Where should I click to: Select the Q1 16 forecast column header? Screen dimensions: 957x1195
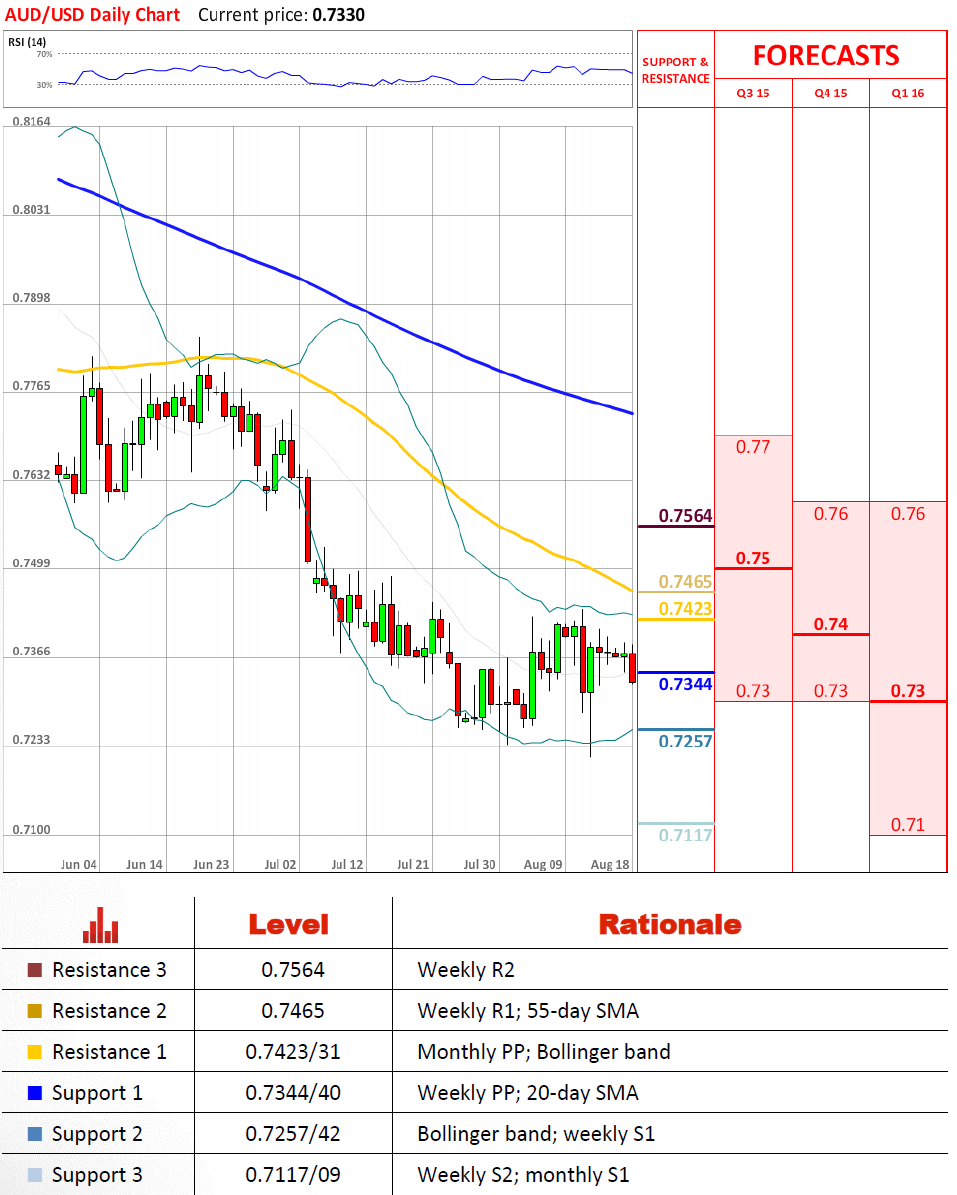point(908,93)
